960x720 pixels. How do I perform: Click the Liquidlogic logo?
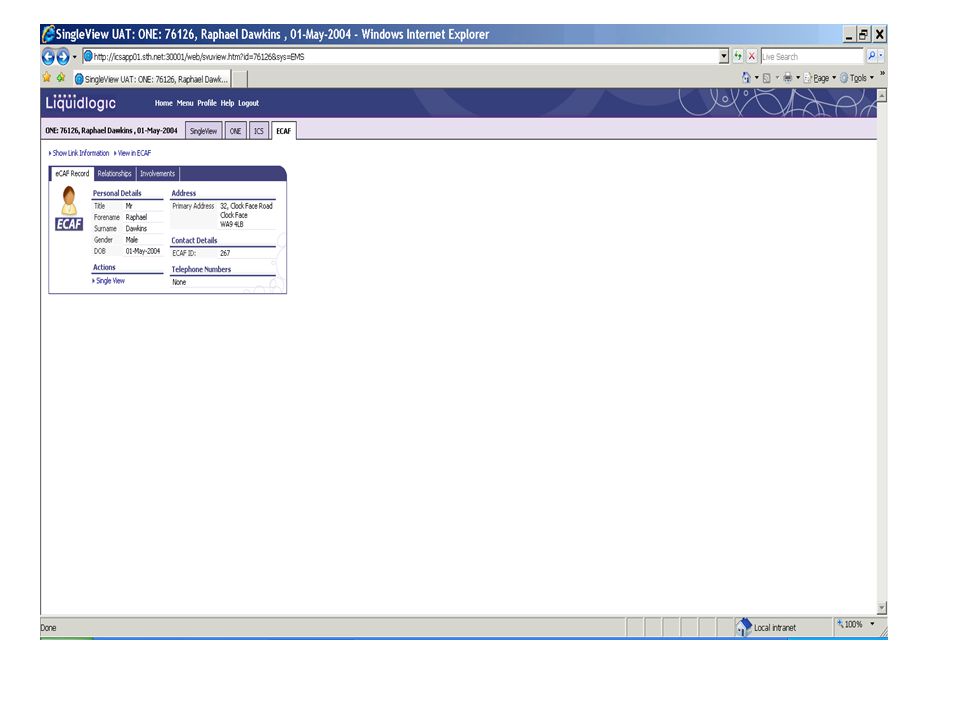[80, 102]
